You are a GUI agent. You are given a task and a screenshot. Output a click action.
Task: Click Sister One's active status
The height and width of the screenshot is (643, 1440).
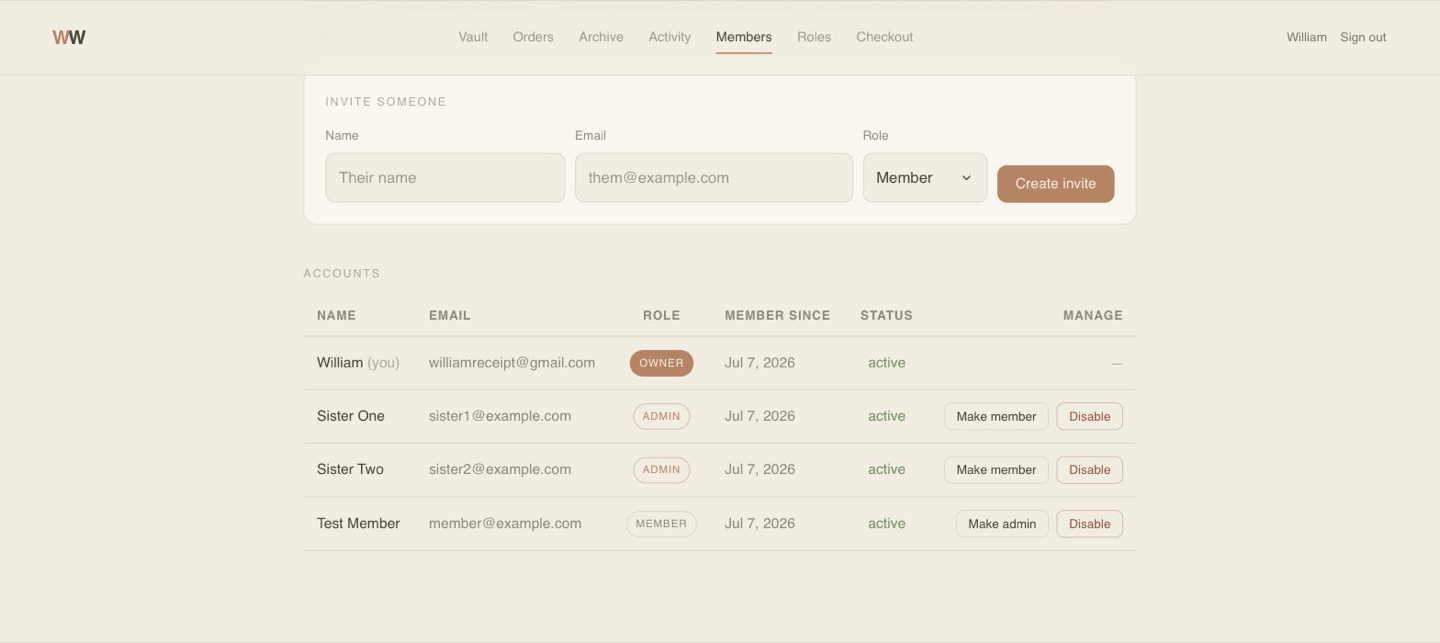point(886,416)
